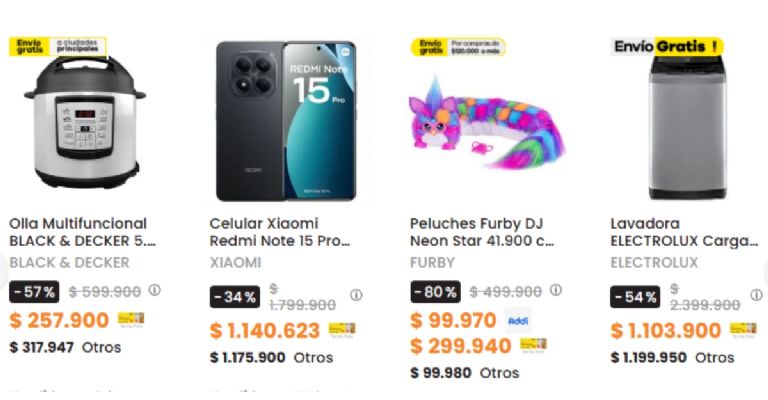Click card icon beside $1.103.900 price
This screenshot has height=400, width=768.
tap(743, 330)
